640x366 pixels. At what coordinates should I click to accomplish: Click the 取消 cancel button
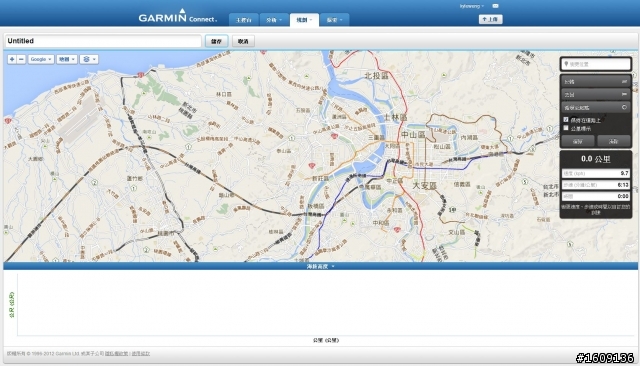coord(243,41)
